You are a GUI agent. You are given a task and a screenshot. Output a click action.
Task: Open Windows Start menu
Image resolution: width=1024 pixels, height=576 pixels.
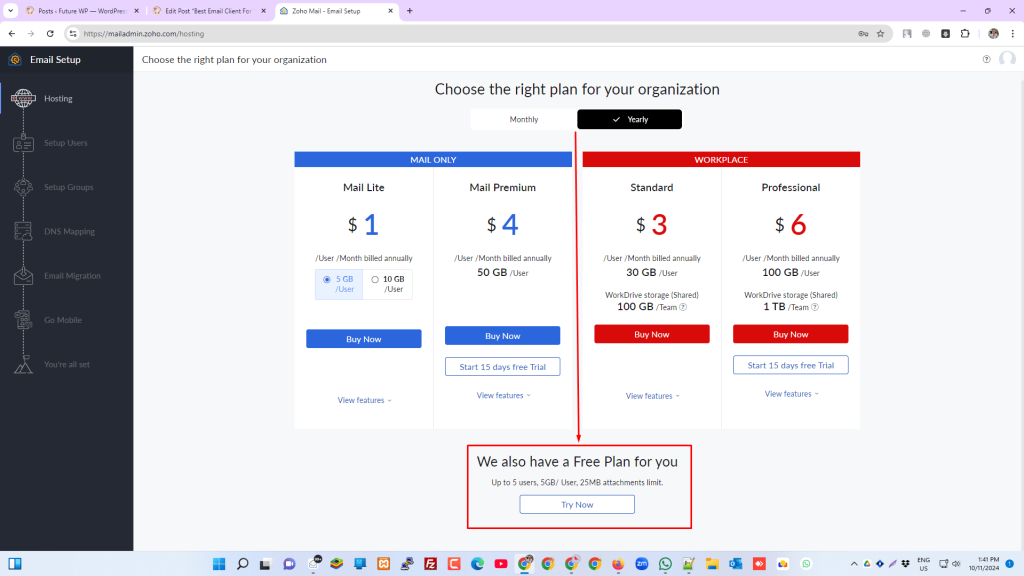tap(219, 564)
